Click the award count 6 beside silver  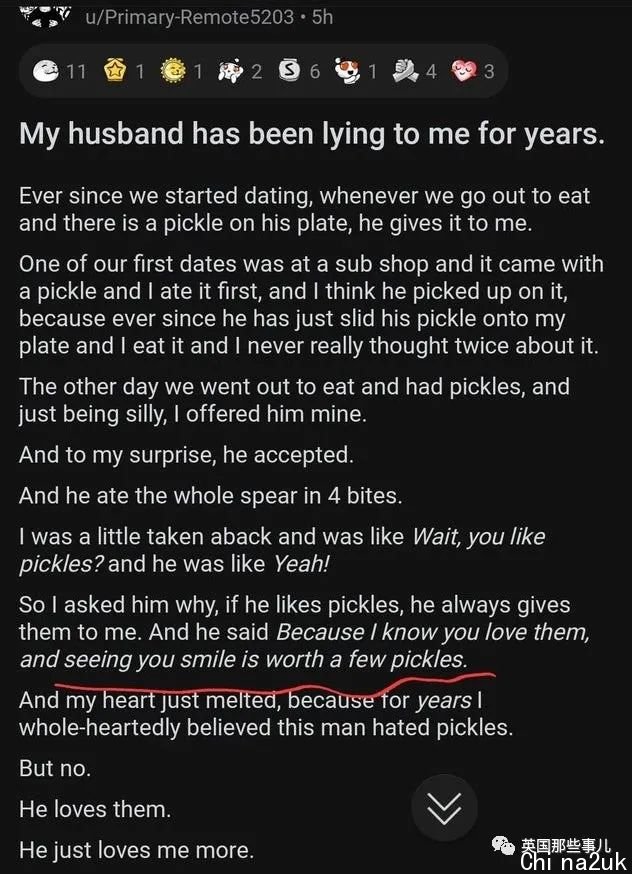point(315,71)
